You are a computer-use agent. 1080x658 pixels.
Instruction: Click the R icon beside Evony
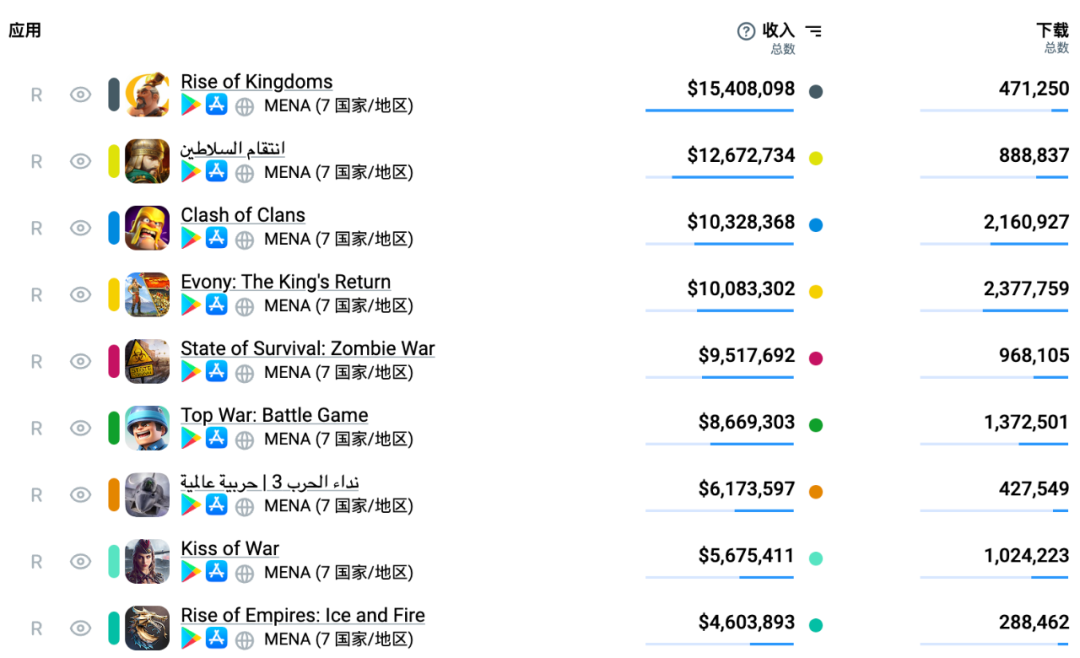37,295
